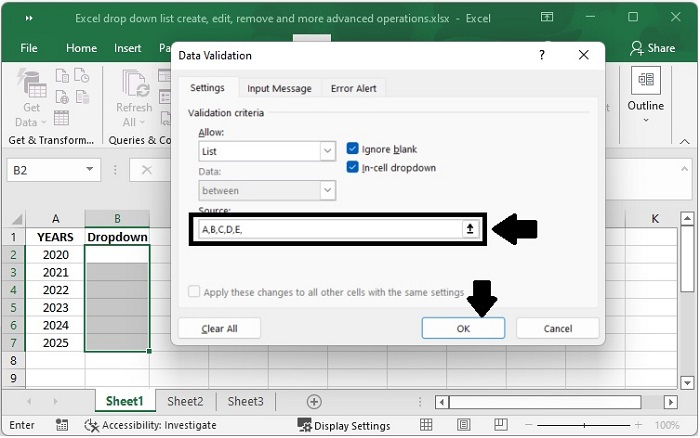This screenshot has width=700, height=438.
Task: Click the next sheet navigation arrow
Action: tap(55, 401)
